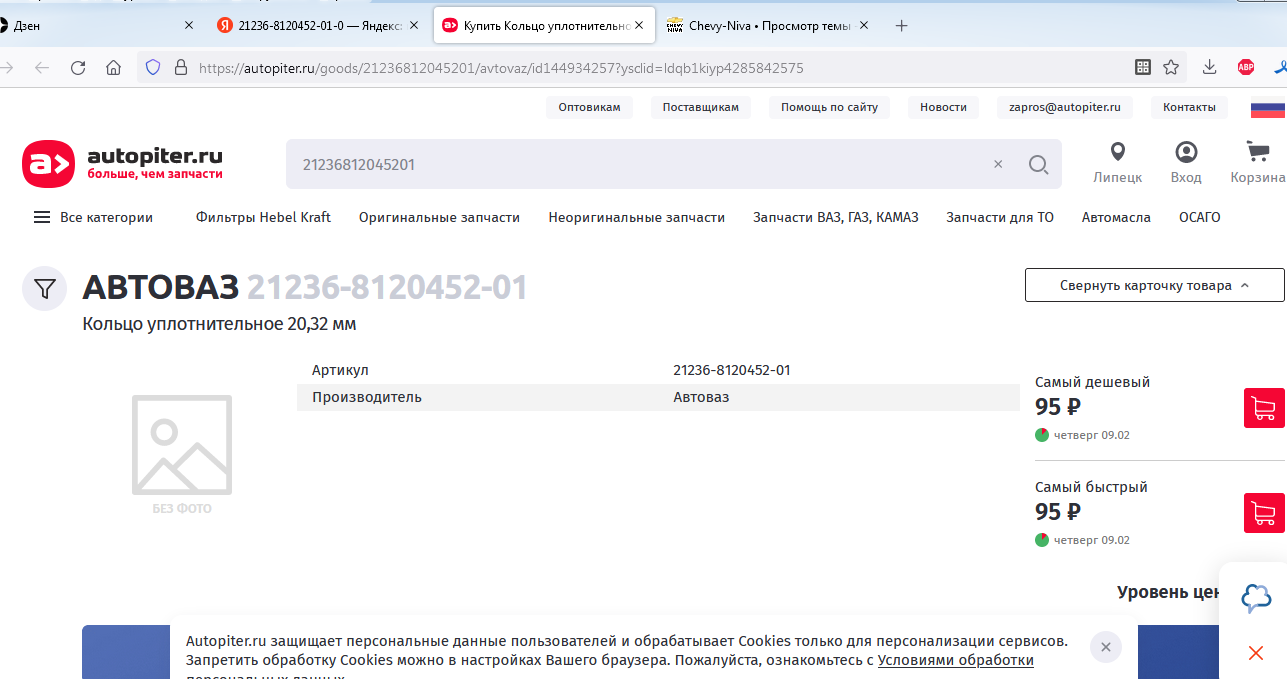1287x679 pixels.
Task: Click the shield tracking protection icon
Action: (x=153, y=68)
